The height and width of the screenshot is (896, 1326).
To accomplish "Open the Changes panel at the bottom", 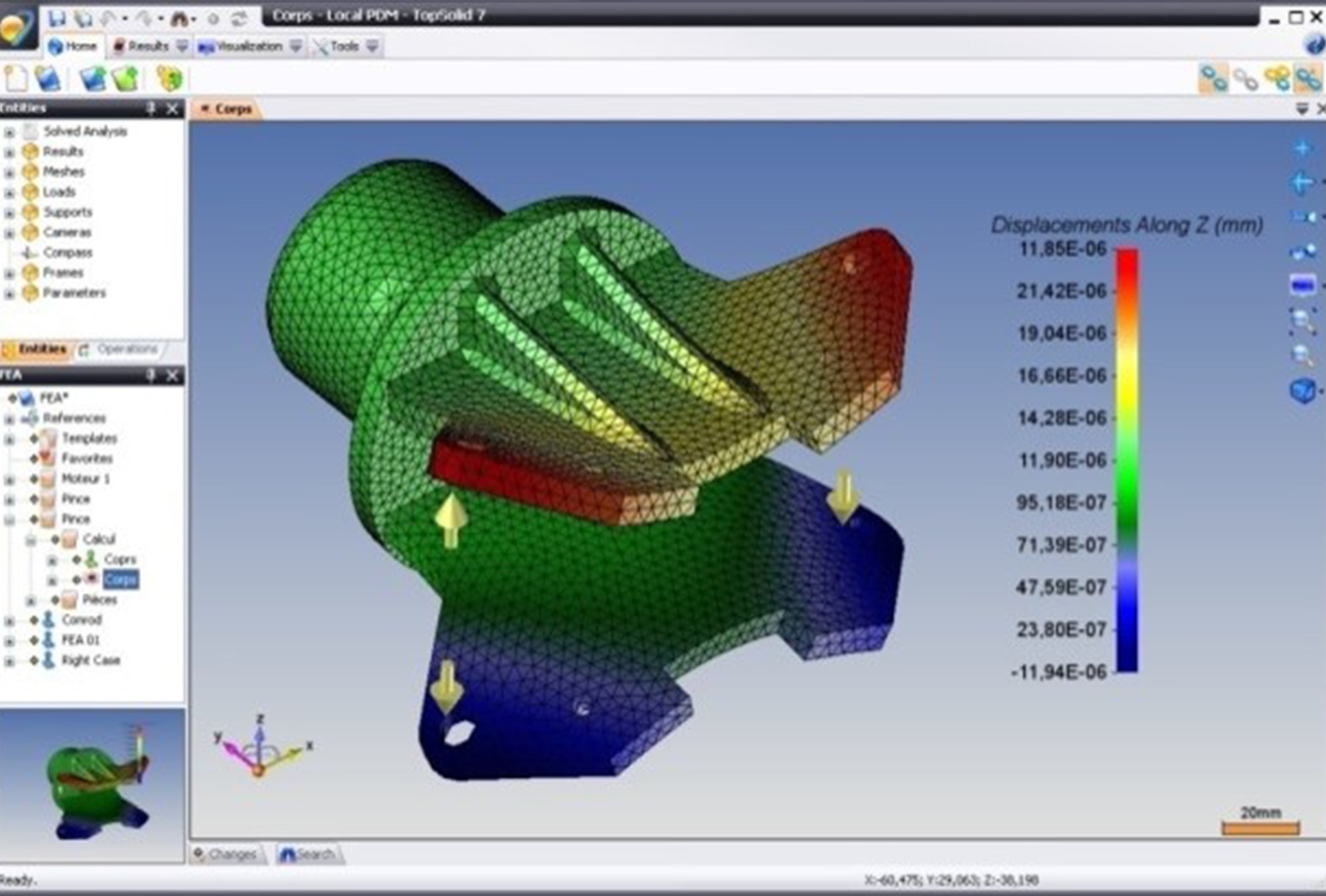I will [x=226, y=854].
